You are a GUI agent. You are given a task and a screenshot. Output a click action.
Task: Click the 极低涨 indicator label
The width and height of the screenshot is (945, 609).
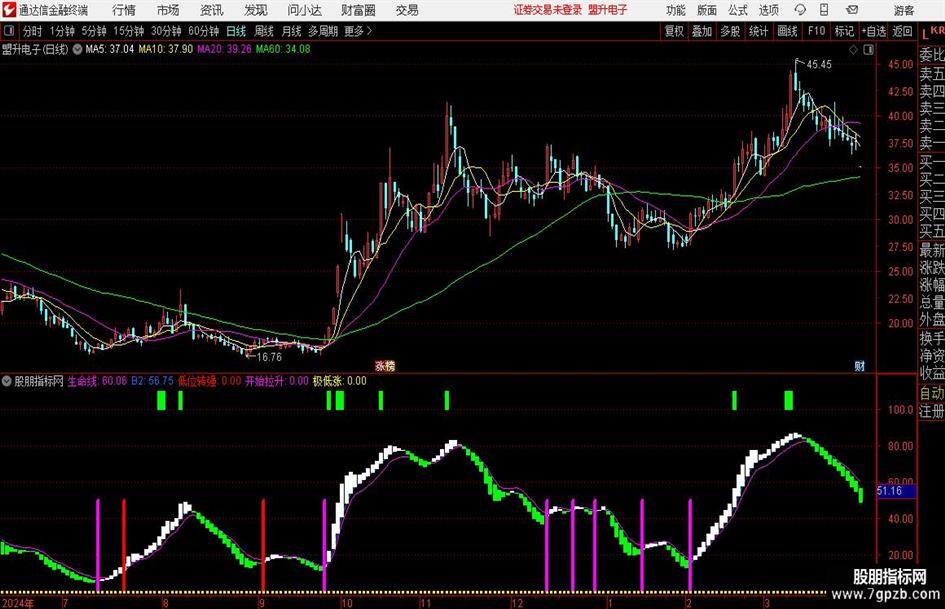[327, 381]
